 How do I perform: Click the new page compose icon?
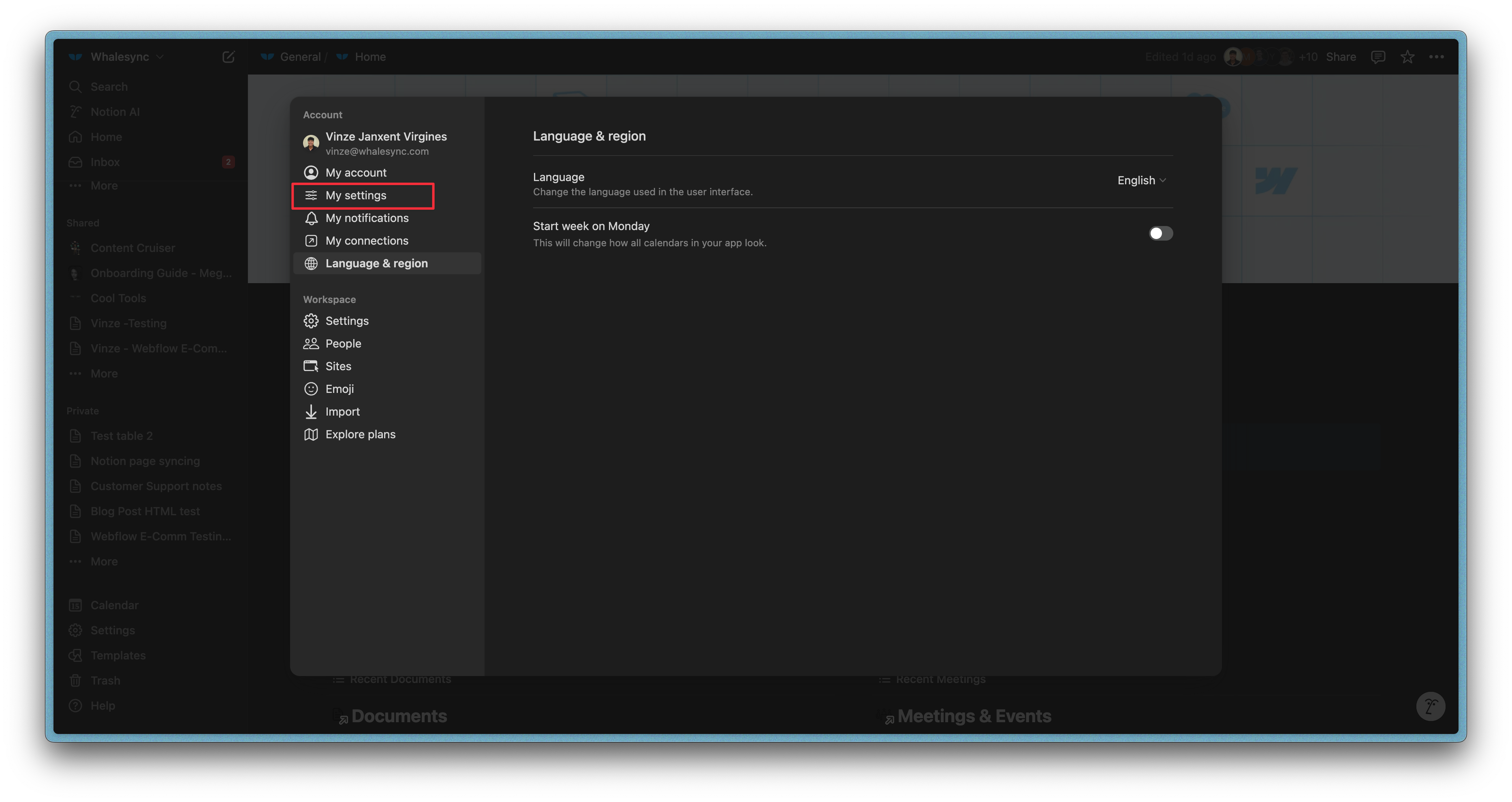click(229, 57)
